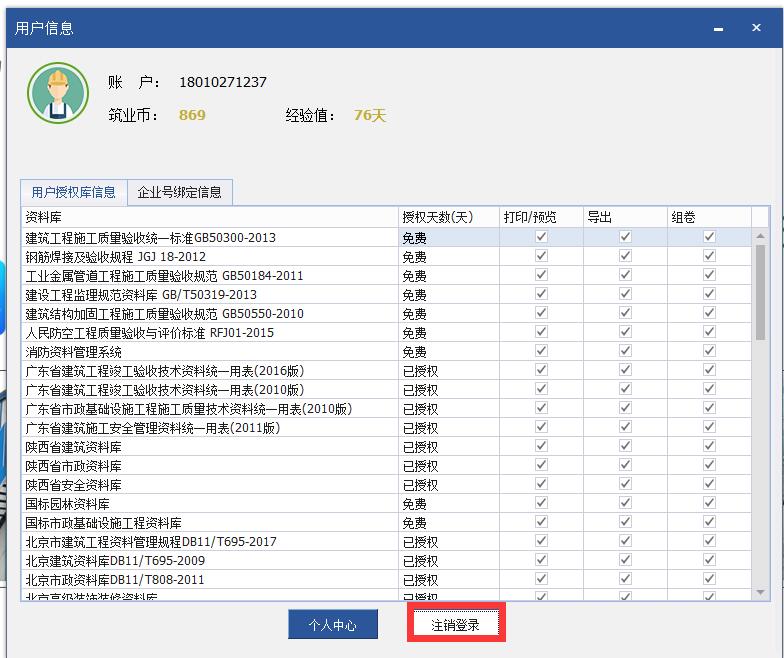The image size is (784, 658).
Task: Click the 打印/预览 column header
Action: pyautogui.click(x=540, y=217)
